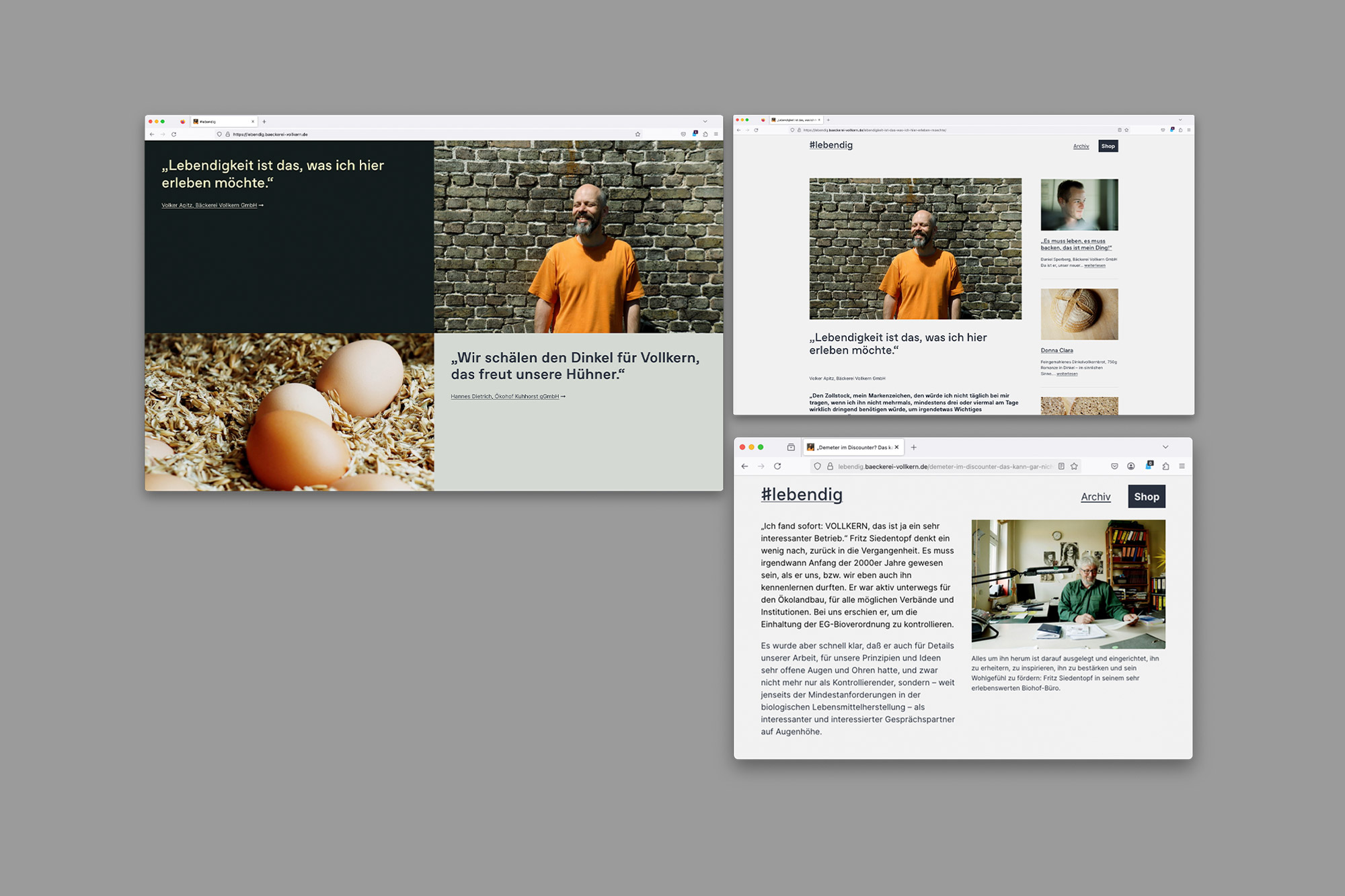Click tracking protection shield in Demeter window
Image resolution: width=1345 pixels, height=896 pixels.
(817, 466)
